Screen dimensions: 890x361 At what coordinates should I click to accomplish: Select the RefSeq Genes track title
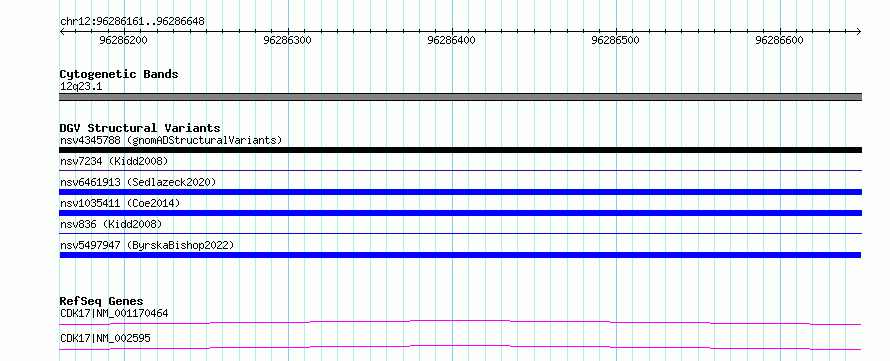[x=102, y=301]
